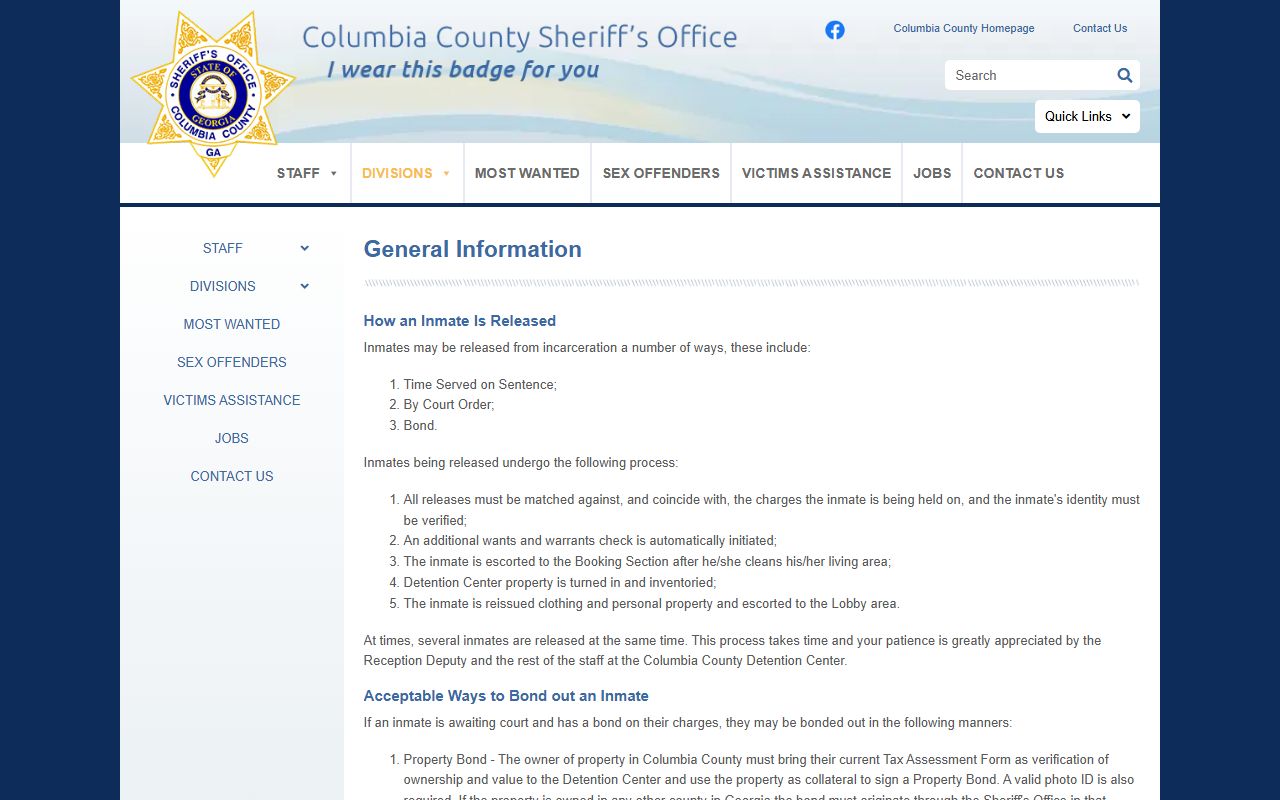This screenshot has height=800, width=1280.
Task: Select MOST WANTED in the sidebar
Action: tap(232, 324)
